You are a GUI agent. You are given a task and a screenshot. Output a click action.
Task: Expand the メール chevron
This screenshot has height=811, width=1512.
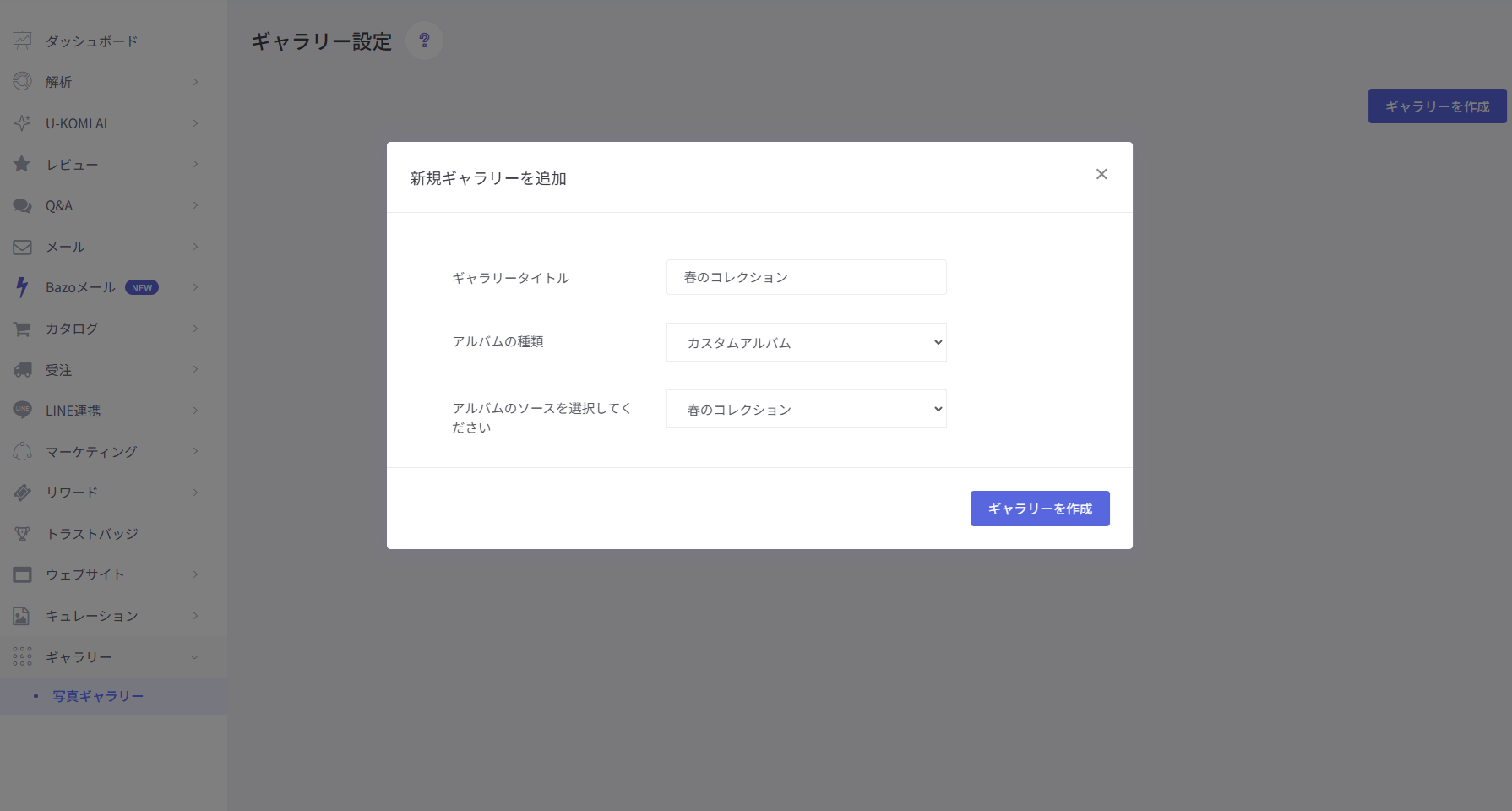[x=195, y=247]
